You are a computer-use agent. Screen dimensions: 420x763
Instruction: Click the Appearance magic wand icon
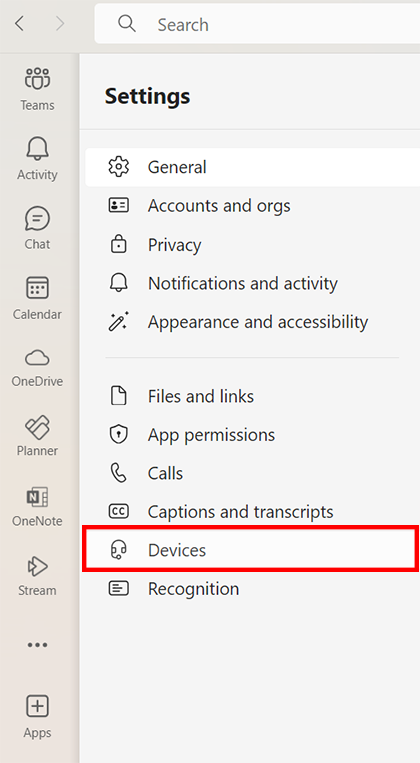[x=118, y=321]
